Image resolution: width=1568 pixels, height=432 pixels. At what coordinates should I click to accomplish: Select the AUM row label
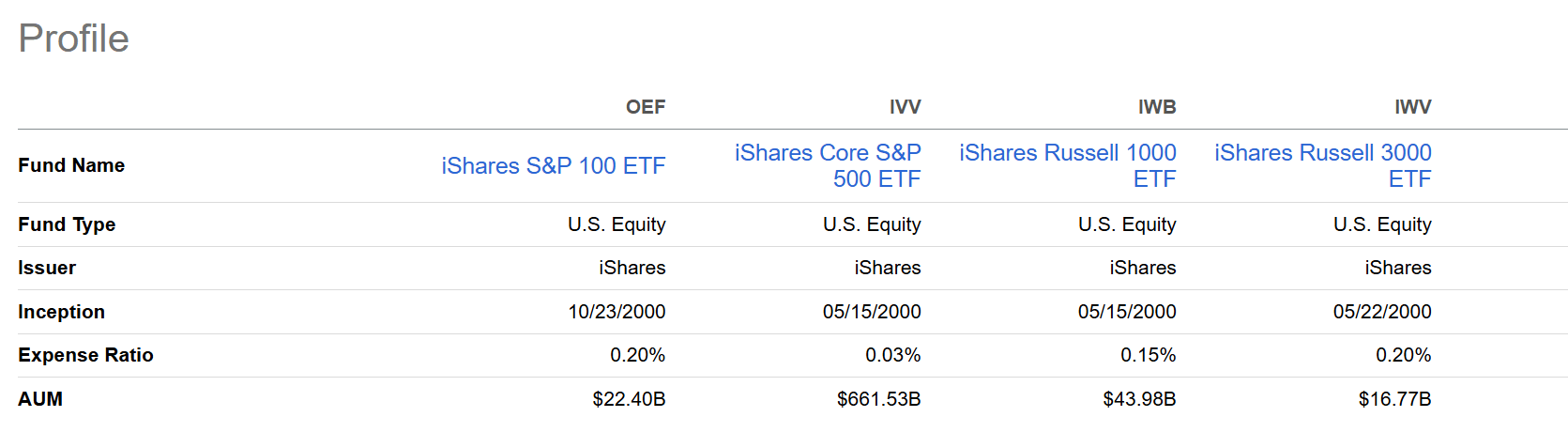tap(40, 399)
